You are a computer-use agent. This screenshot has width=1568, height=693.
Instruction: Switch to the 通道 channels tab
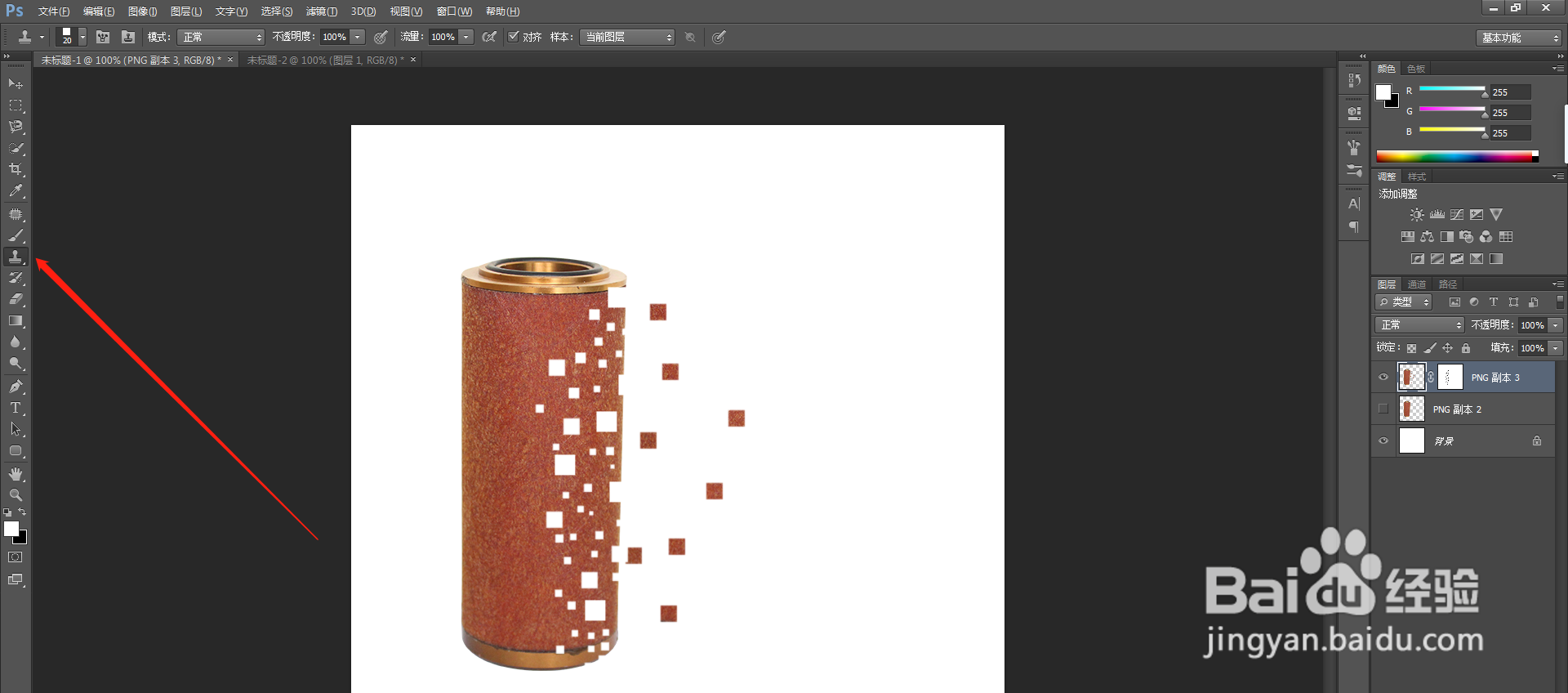tap(1417, 284)
